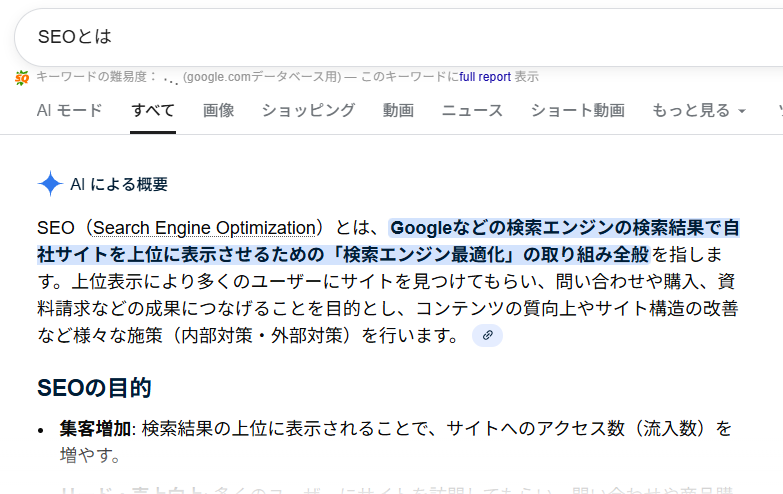Switch to the 動画 tab
This screenshot has height=494, width=783.
(x=398, y=110)
